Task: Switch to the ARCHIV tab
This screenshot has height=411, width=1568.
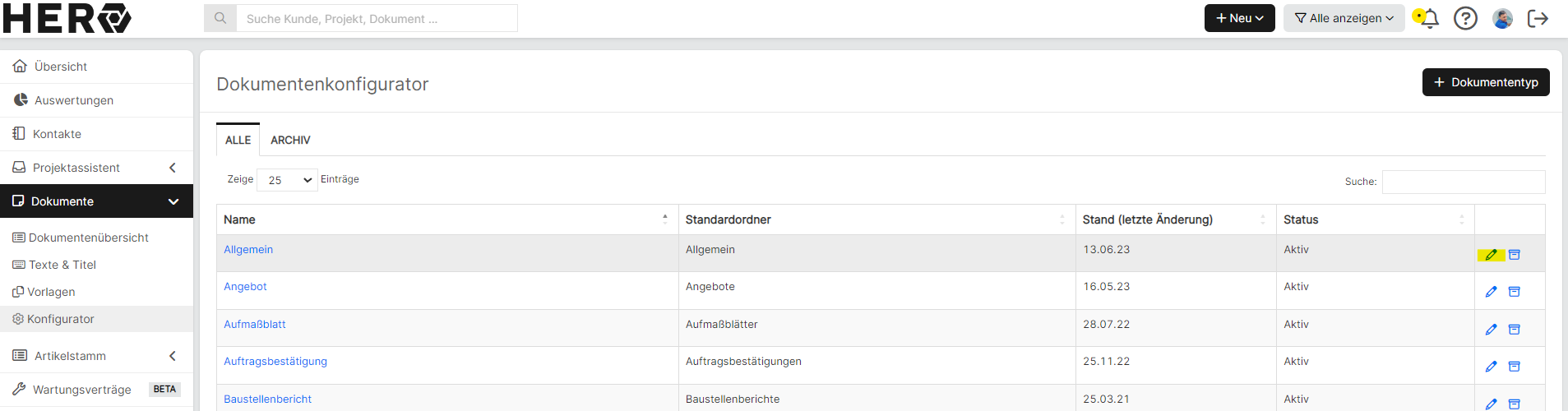Action: (290, 141)
